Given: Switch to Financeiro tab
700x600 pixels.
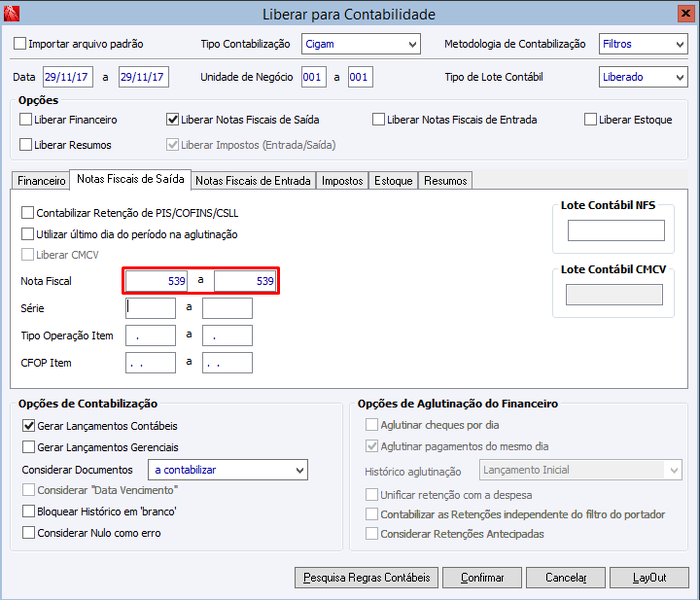Looking at the screenshot, I should pyautogui.click(x=41, y=181).
